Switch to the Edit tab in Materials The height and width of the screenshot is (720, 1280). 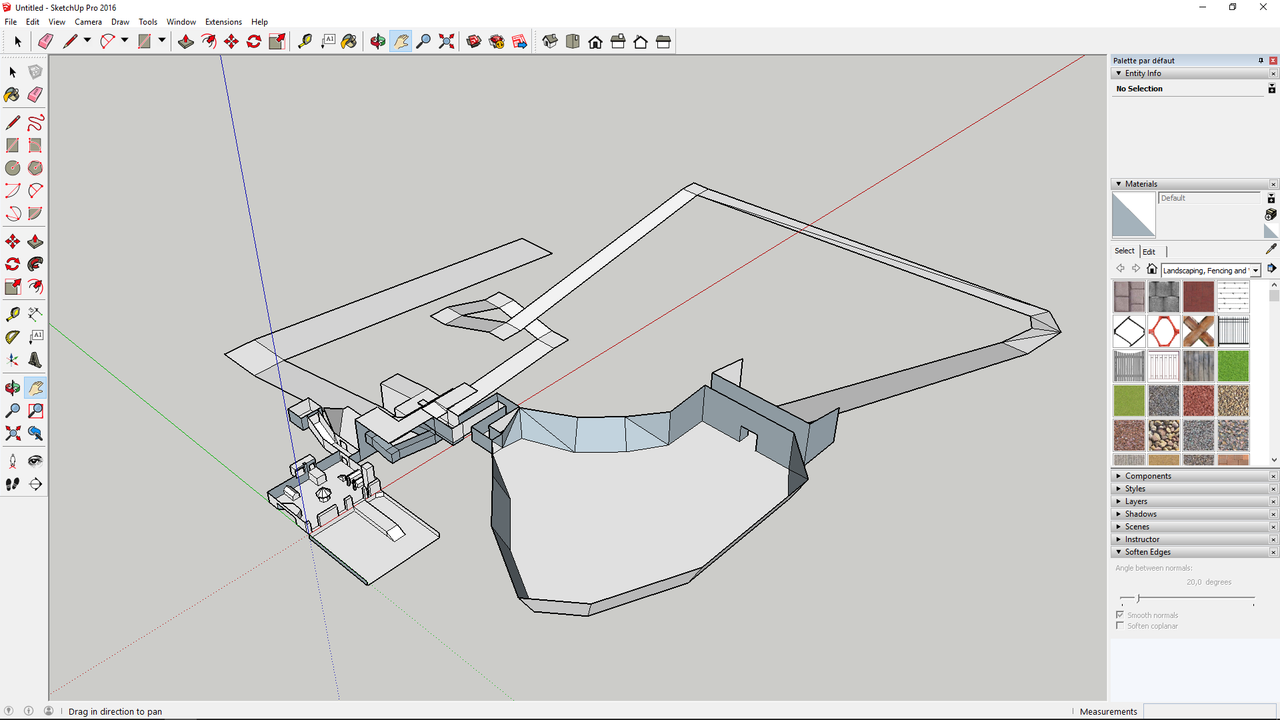1149,251
